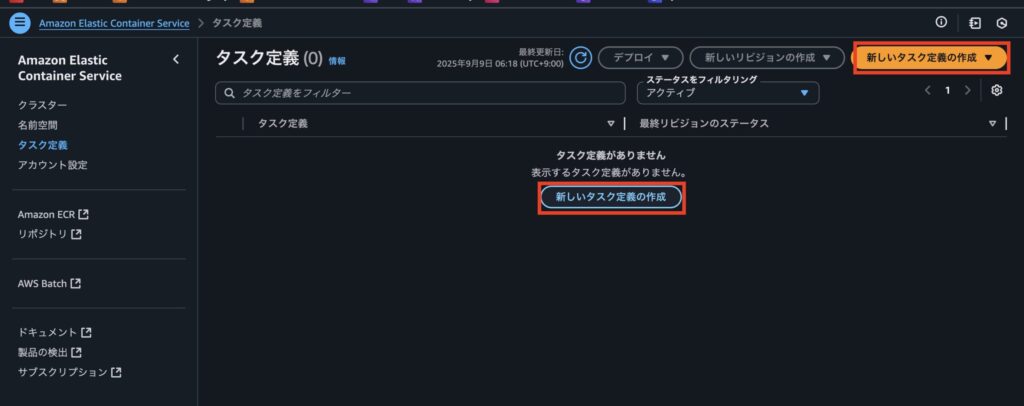
Task: Click center 新しいタスク定義の作成 button
Action: pyautogui.click(x=611, y=197)
